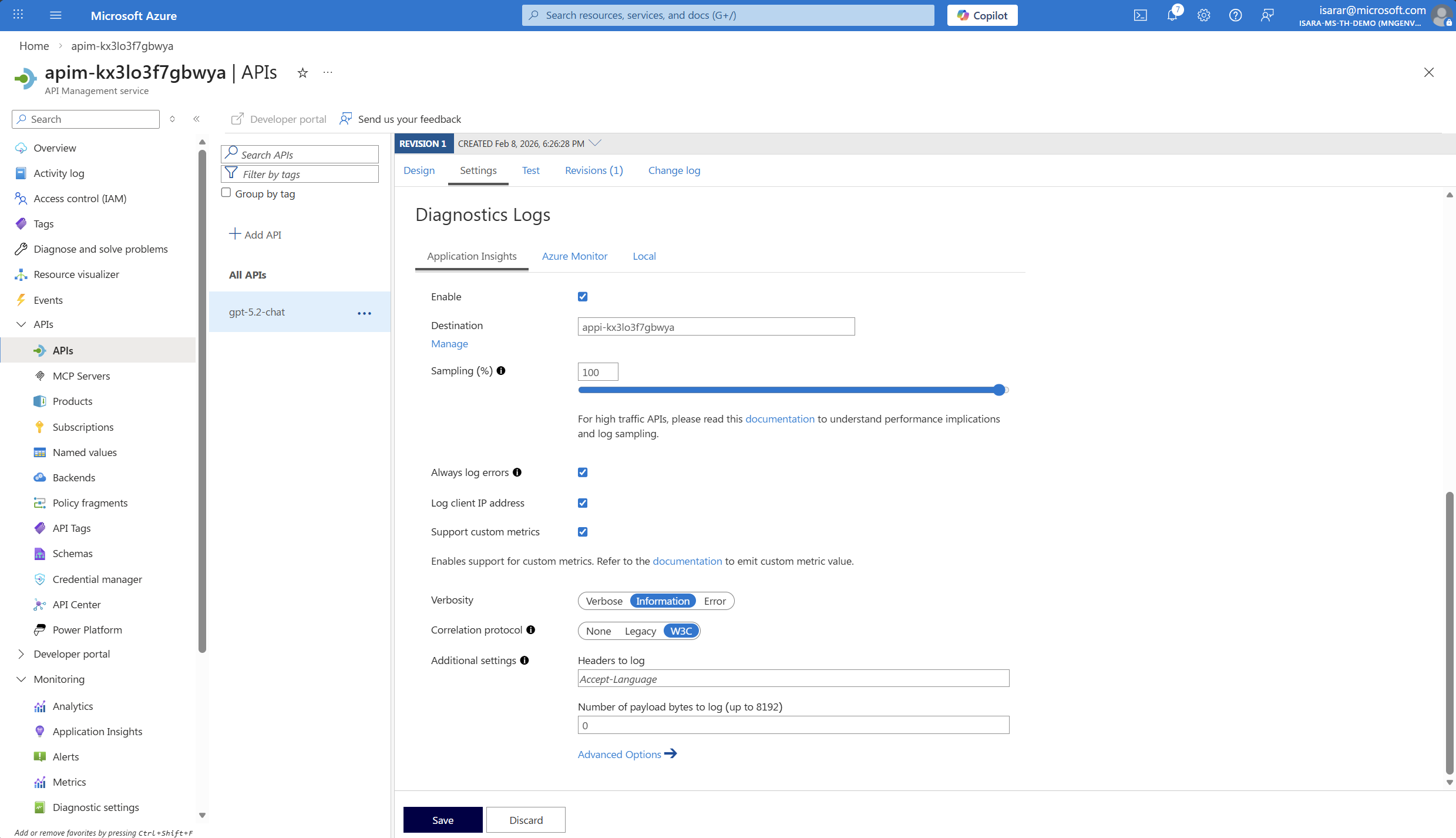The width and height of the screenshot is (1456, 838).
Task: Open the Azure portal waffle menu icon
Action: coord(18,15)
